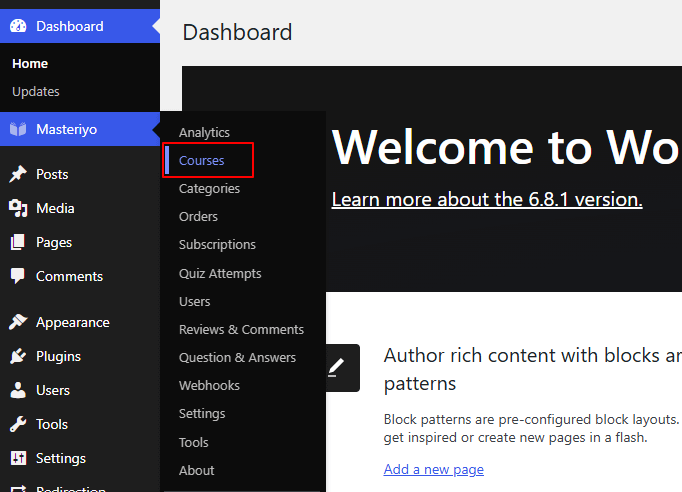Open Learn more about the 6.8.1 version link
Screen dimensions: 682x492
[x=487, y=200]
